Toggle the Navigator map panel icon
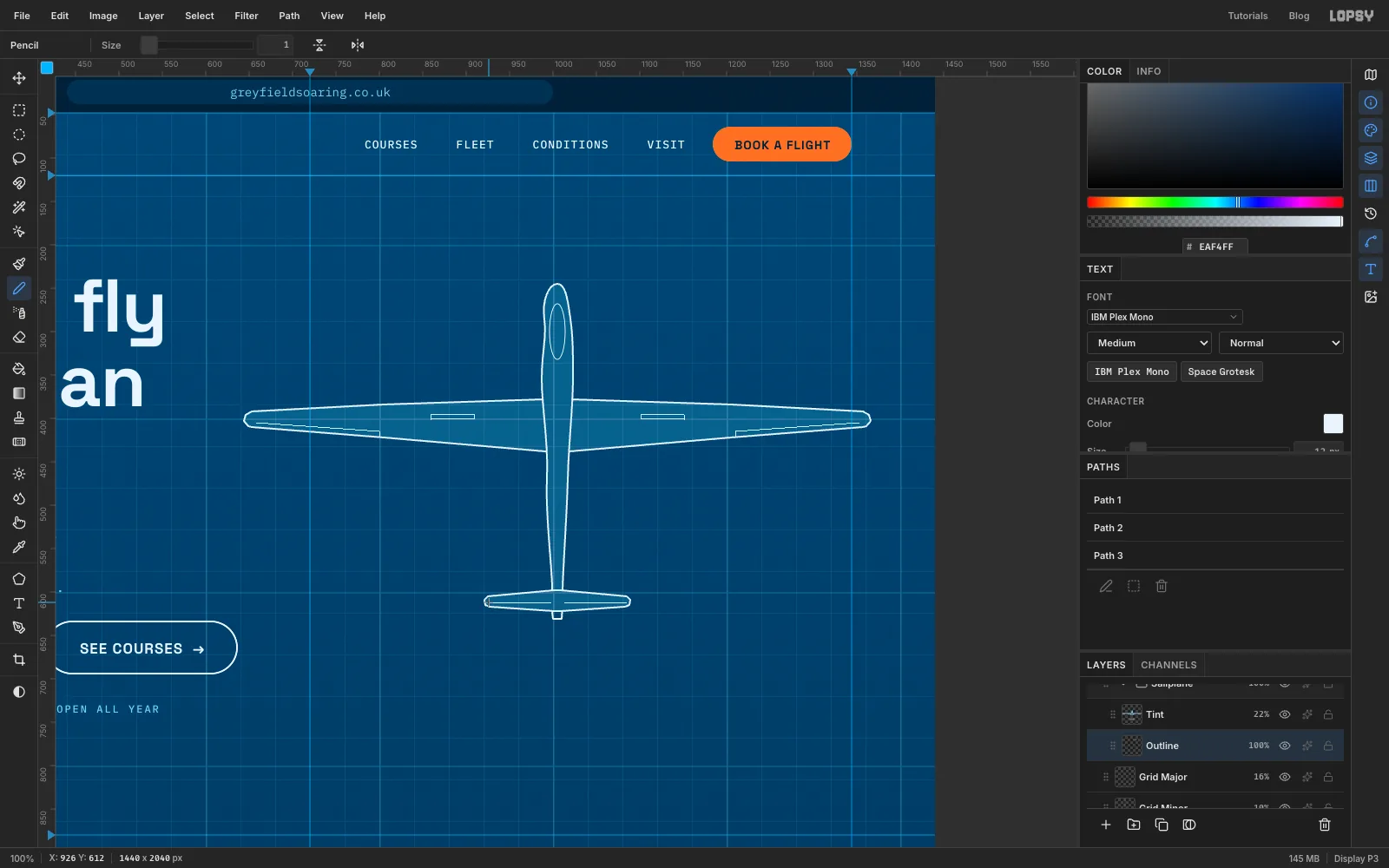This screenshot has height=868, width=1389. pyautogui.click(x=1371, y=75)
